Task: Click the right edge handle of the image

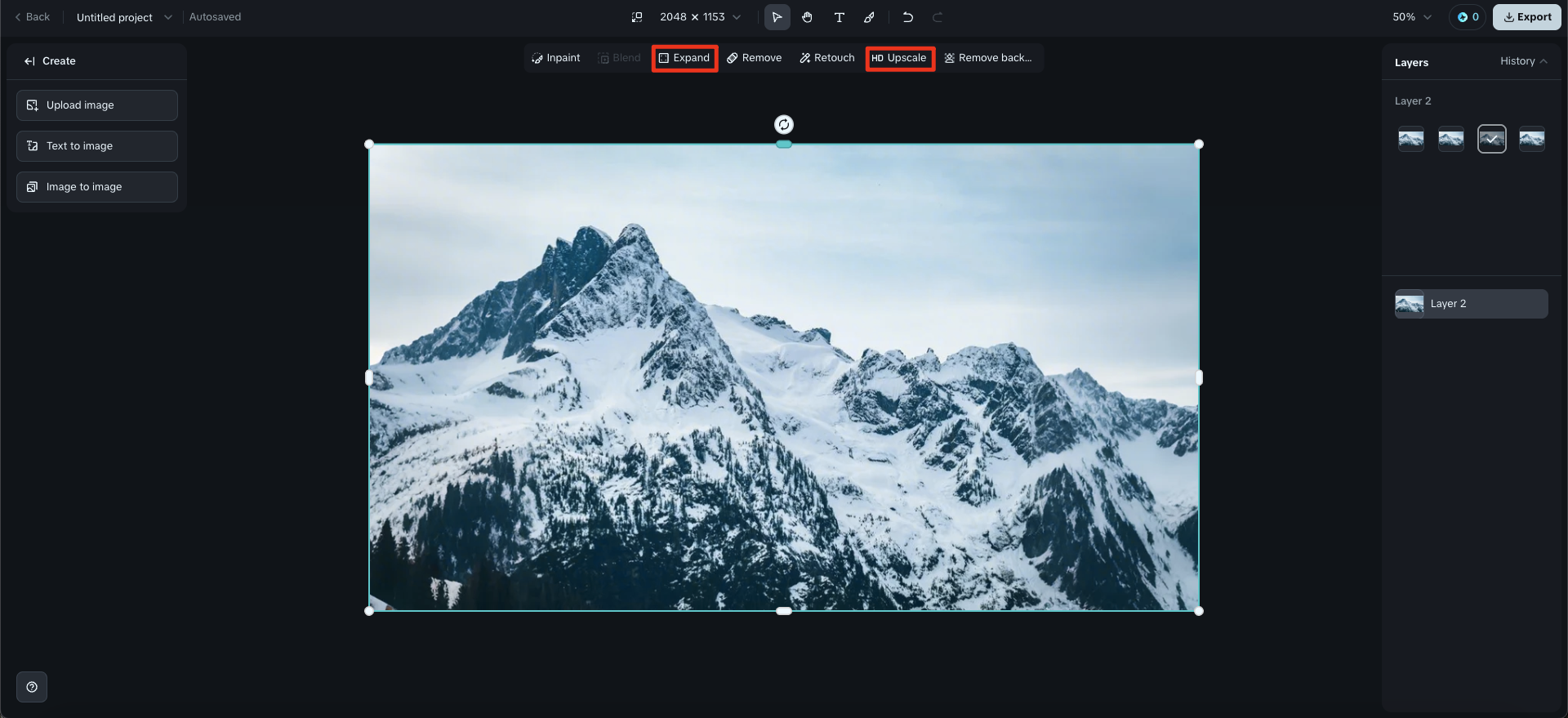Action: click(1199, 377)
